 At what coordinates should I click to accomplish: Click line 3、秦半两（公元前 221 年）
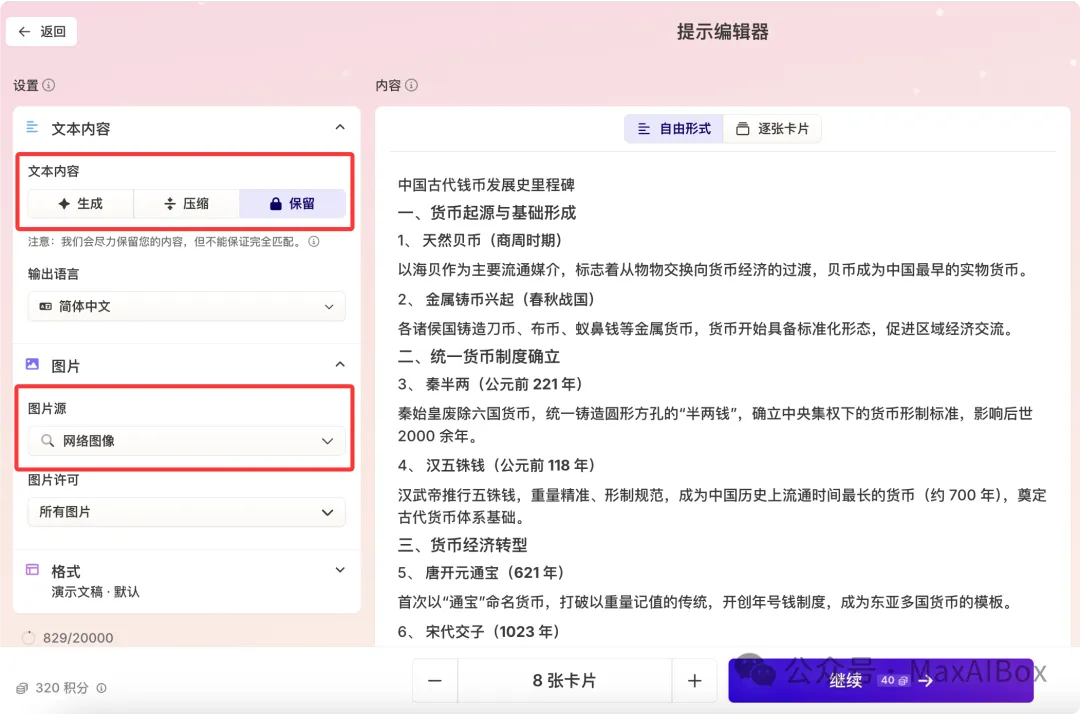tap(491, 384)
